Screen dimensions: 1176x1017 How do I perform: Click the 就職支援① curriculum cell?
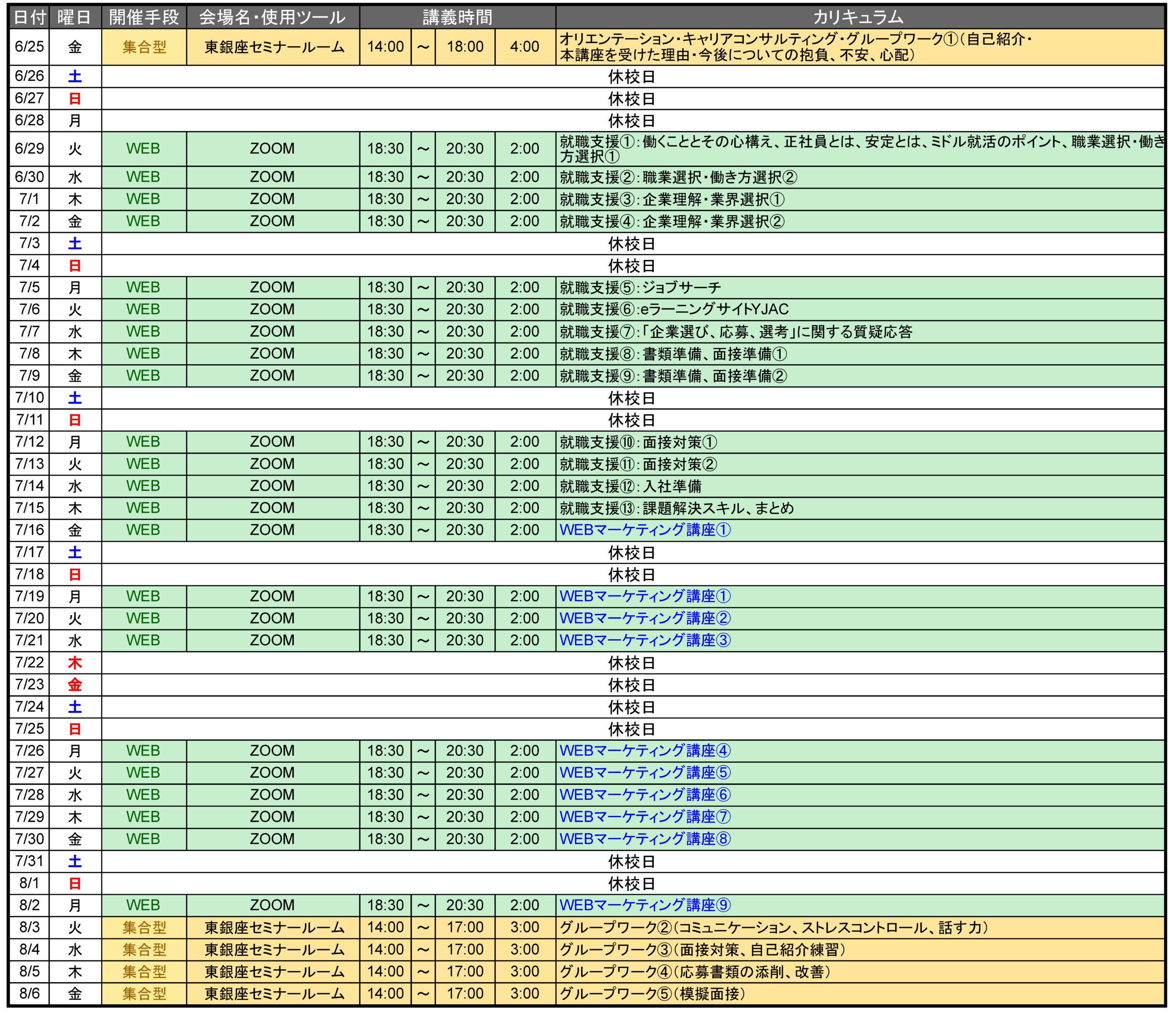(860, 149)
